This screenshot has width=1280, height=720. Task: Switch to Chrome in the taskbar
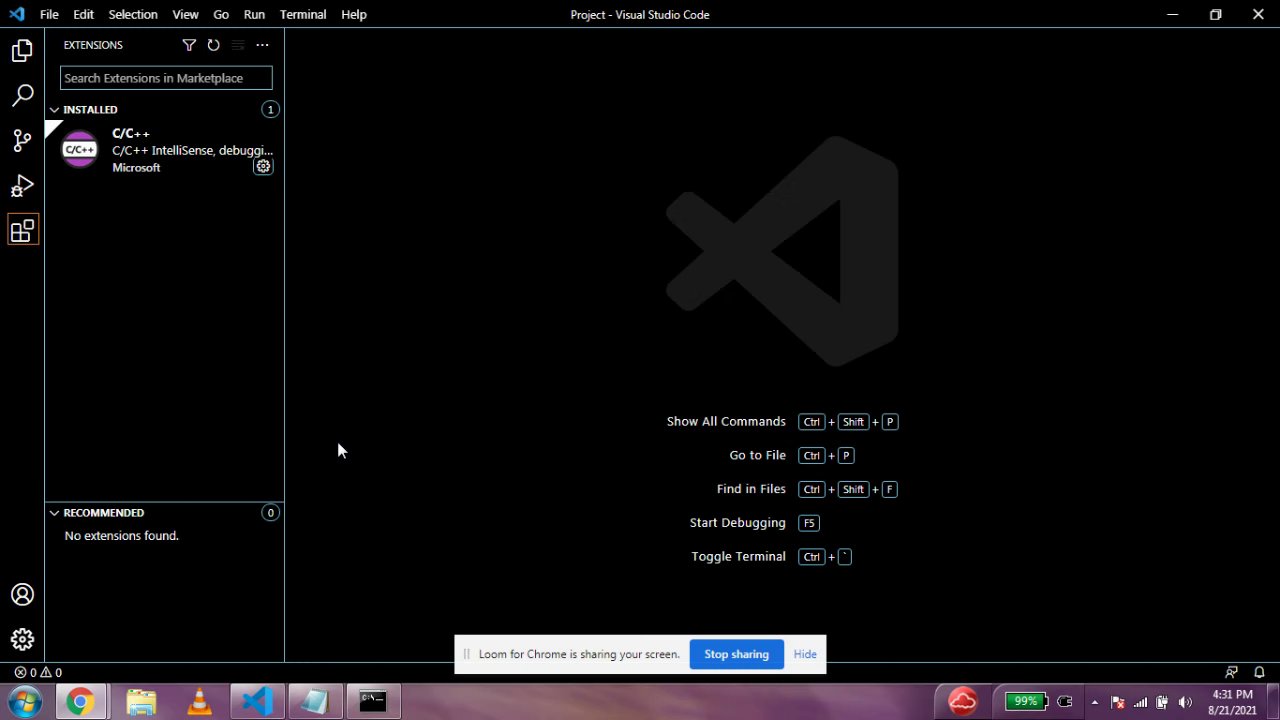coord(80,702)
